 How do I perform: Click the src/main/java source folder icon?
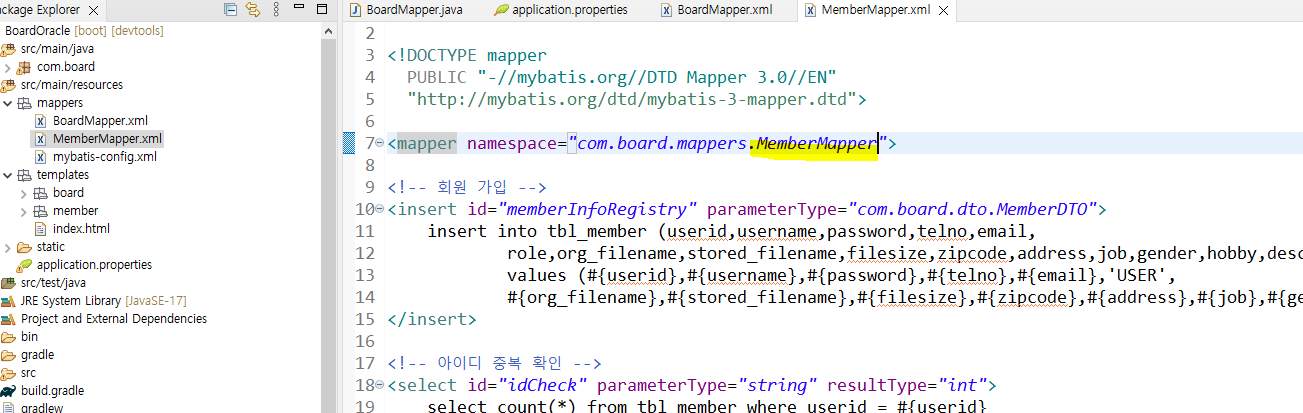(x=8, y=49)
